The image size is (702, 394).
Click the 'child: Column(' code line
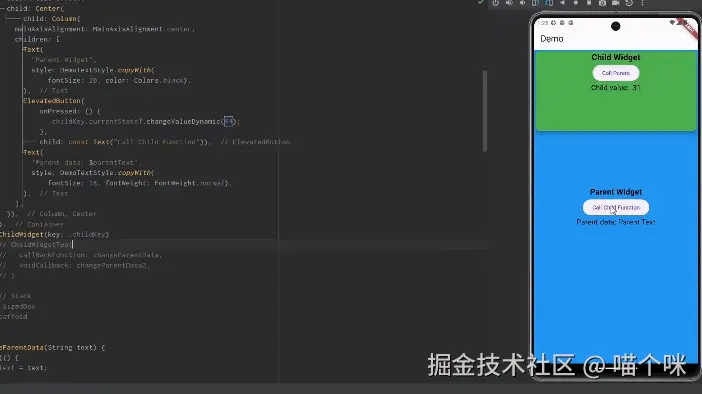point(52,18)
